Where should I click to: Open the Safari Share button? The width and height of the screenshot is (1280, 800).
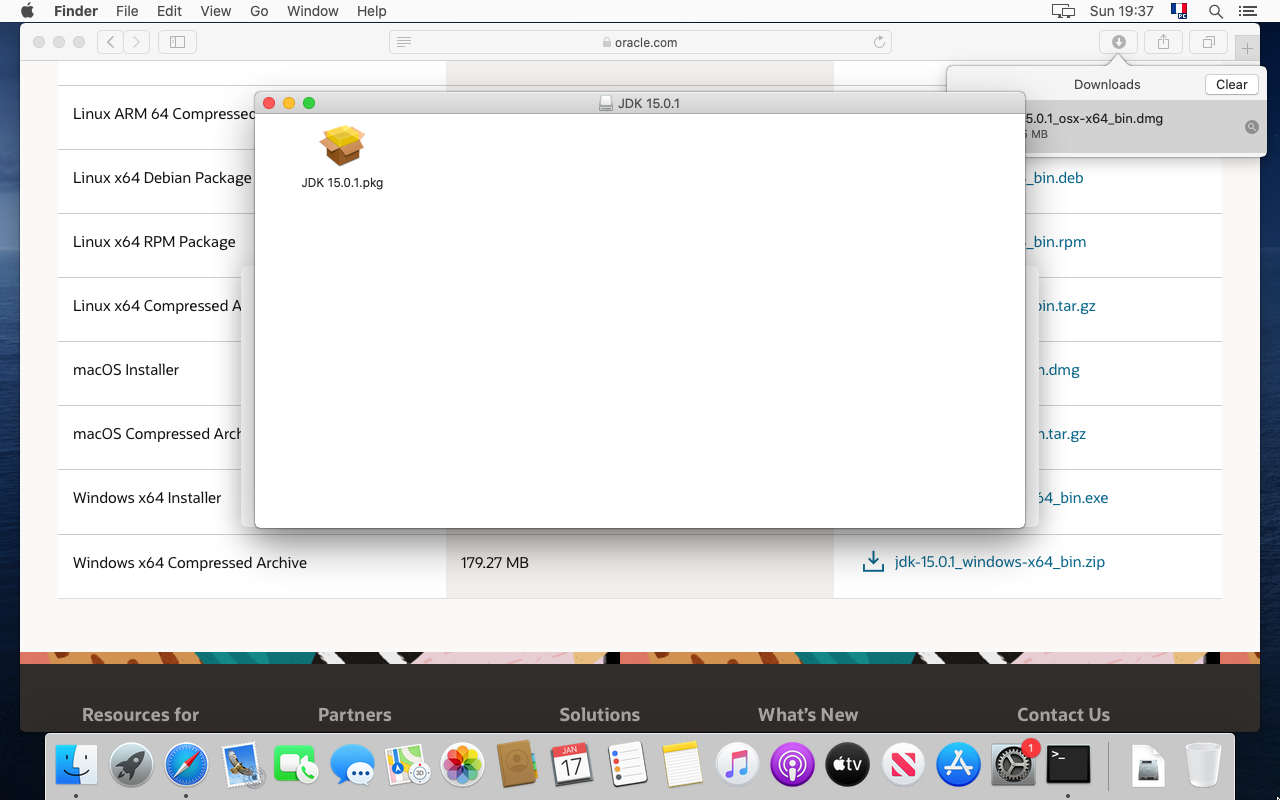tap(1163, 42)
